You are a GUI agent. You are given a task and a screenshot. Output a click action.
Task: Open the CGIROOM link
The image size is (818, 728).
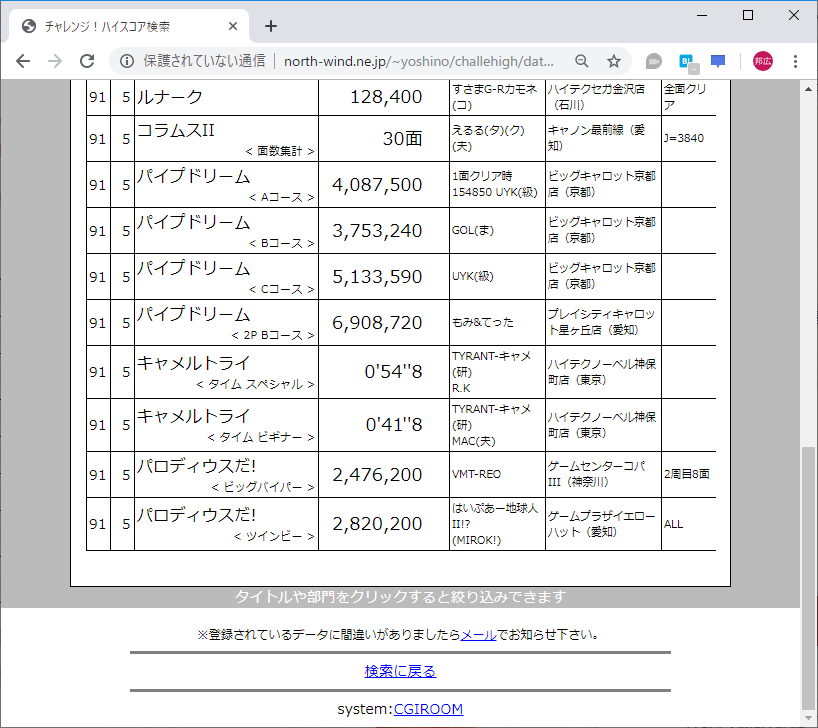428,709
